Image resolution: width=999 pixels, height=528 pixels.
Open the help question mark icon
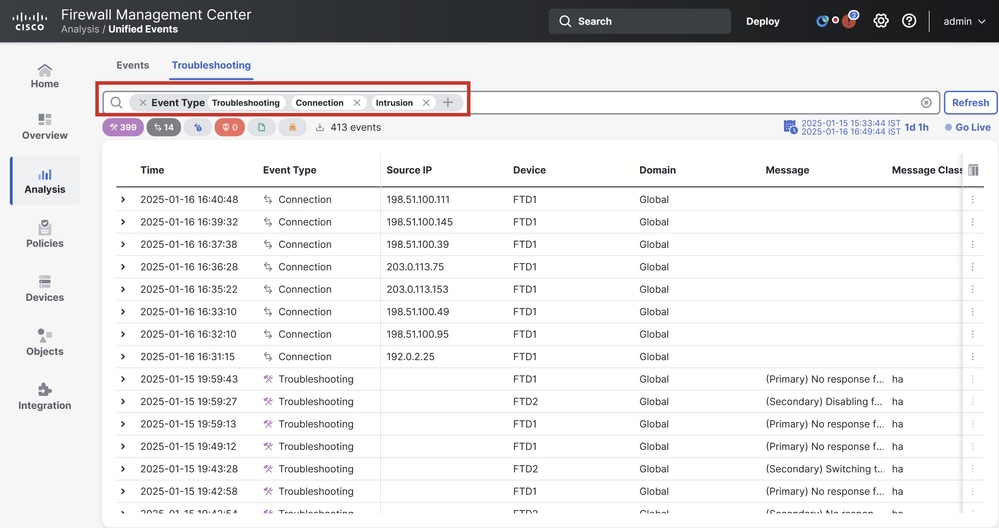tap(909, 21)
